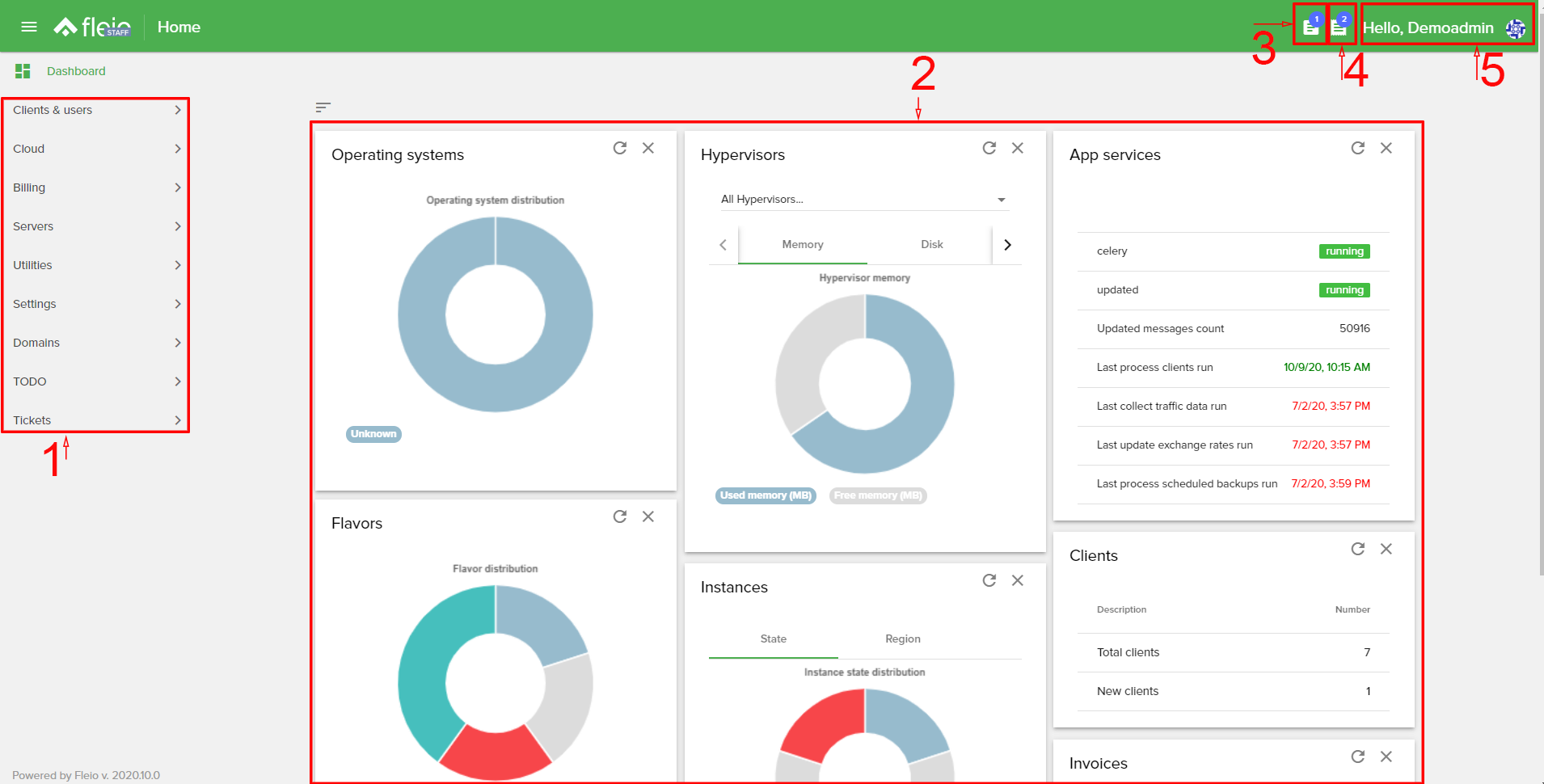
Task: Switch to the Disk tab in Hypervisors
Action: click(931, 244)
